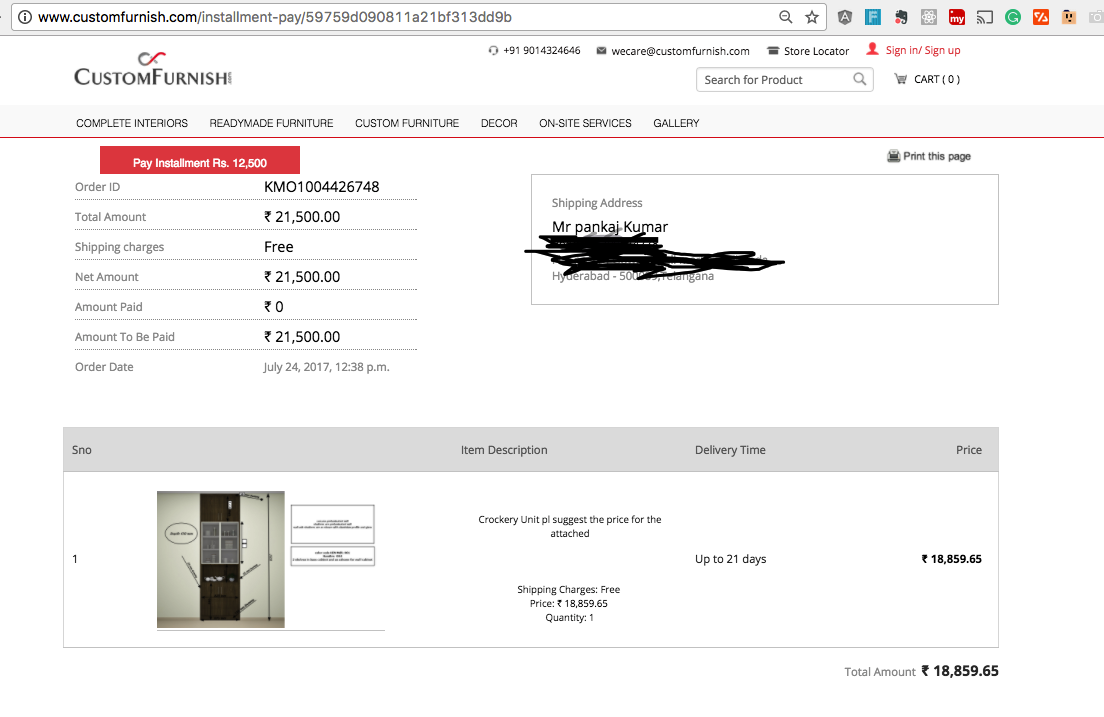1104x717 pixels.
Task: Open the Store Locator link
Action: (x=815, y=51)
